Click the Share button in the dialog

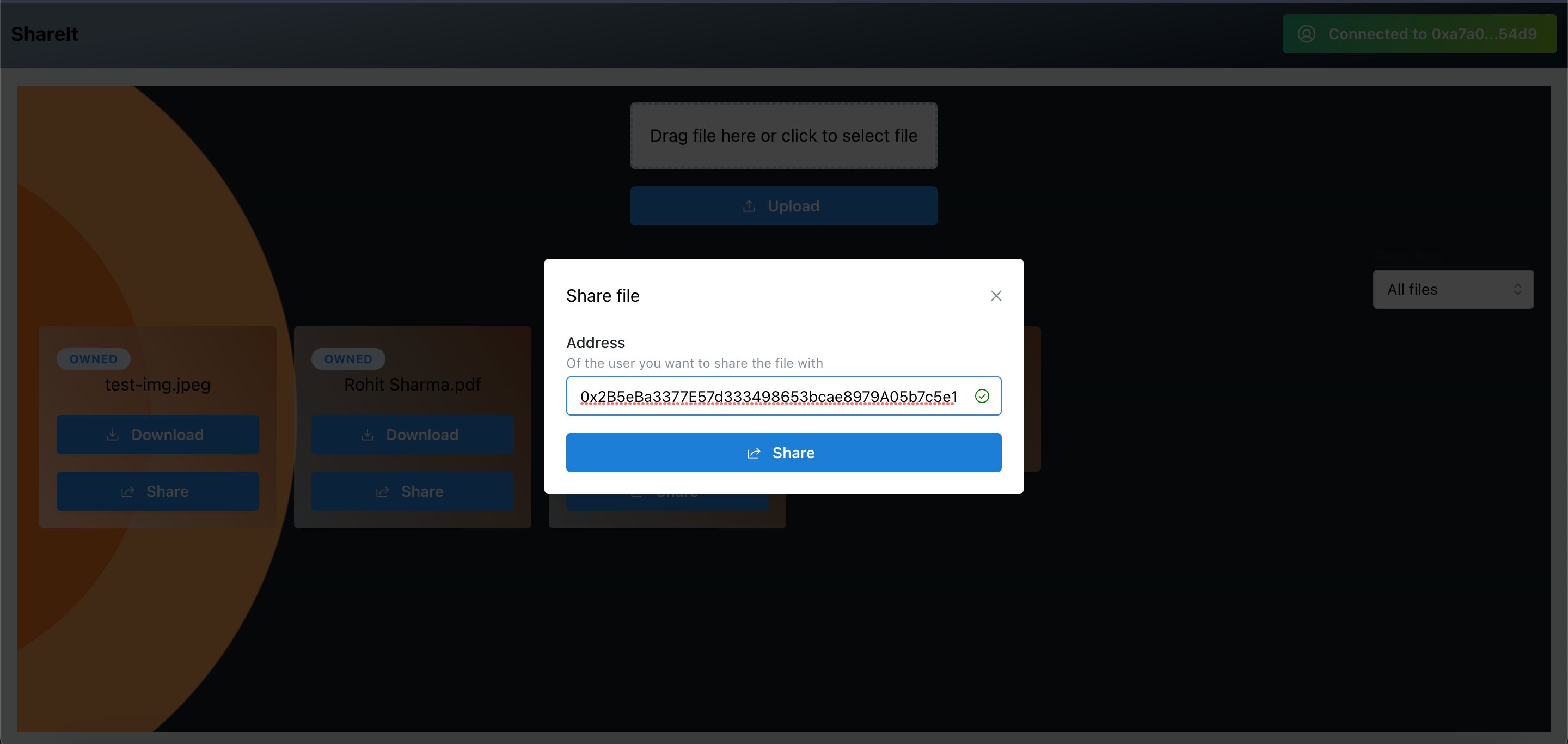tap(783, 453)
